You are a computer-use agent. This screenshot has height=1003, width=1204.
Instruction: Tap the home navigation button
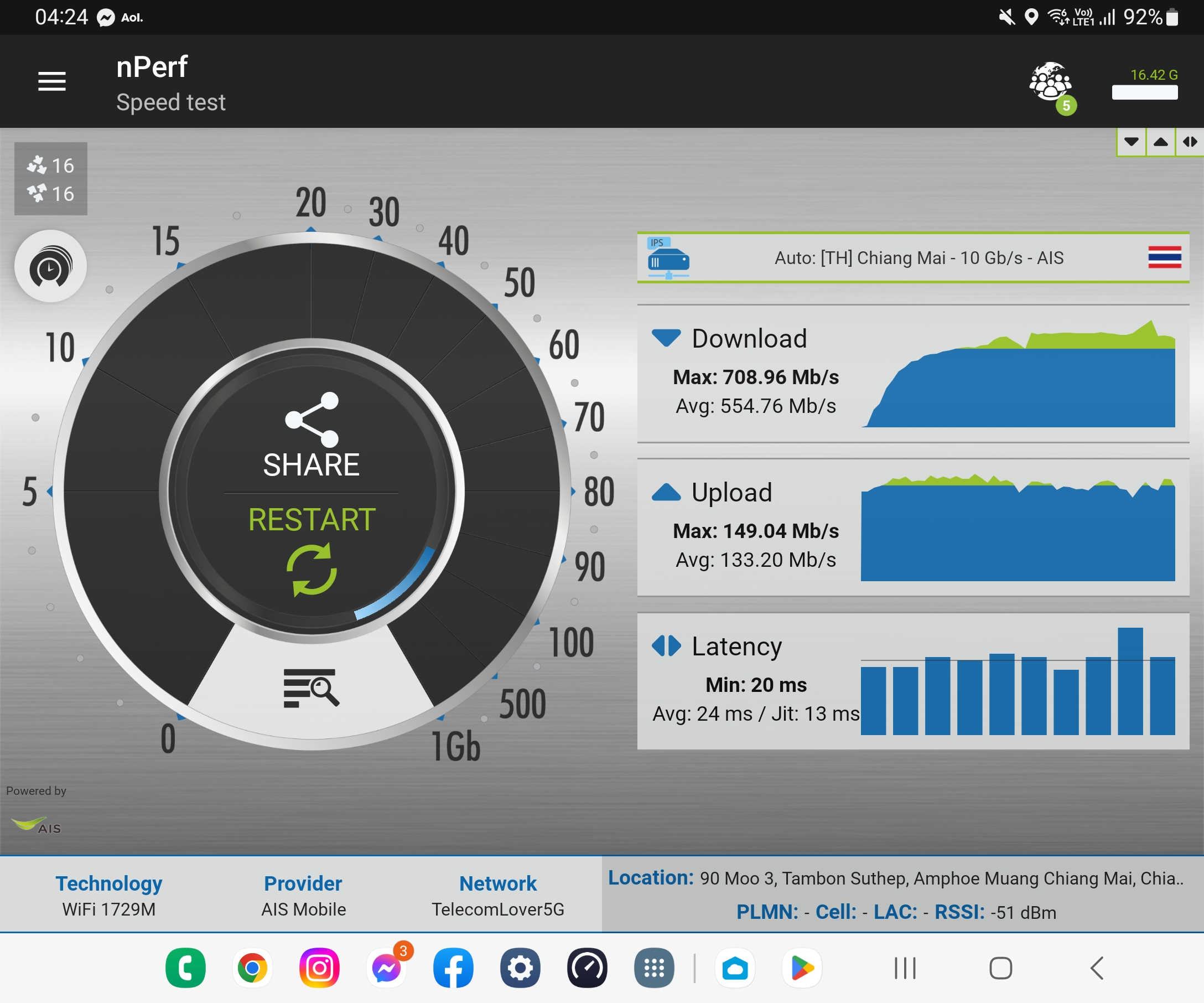(1000, 968)
